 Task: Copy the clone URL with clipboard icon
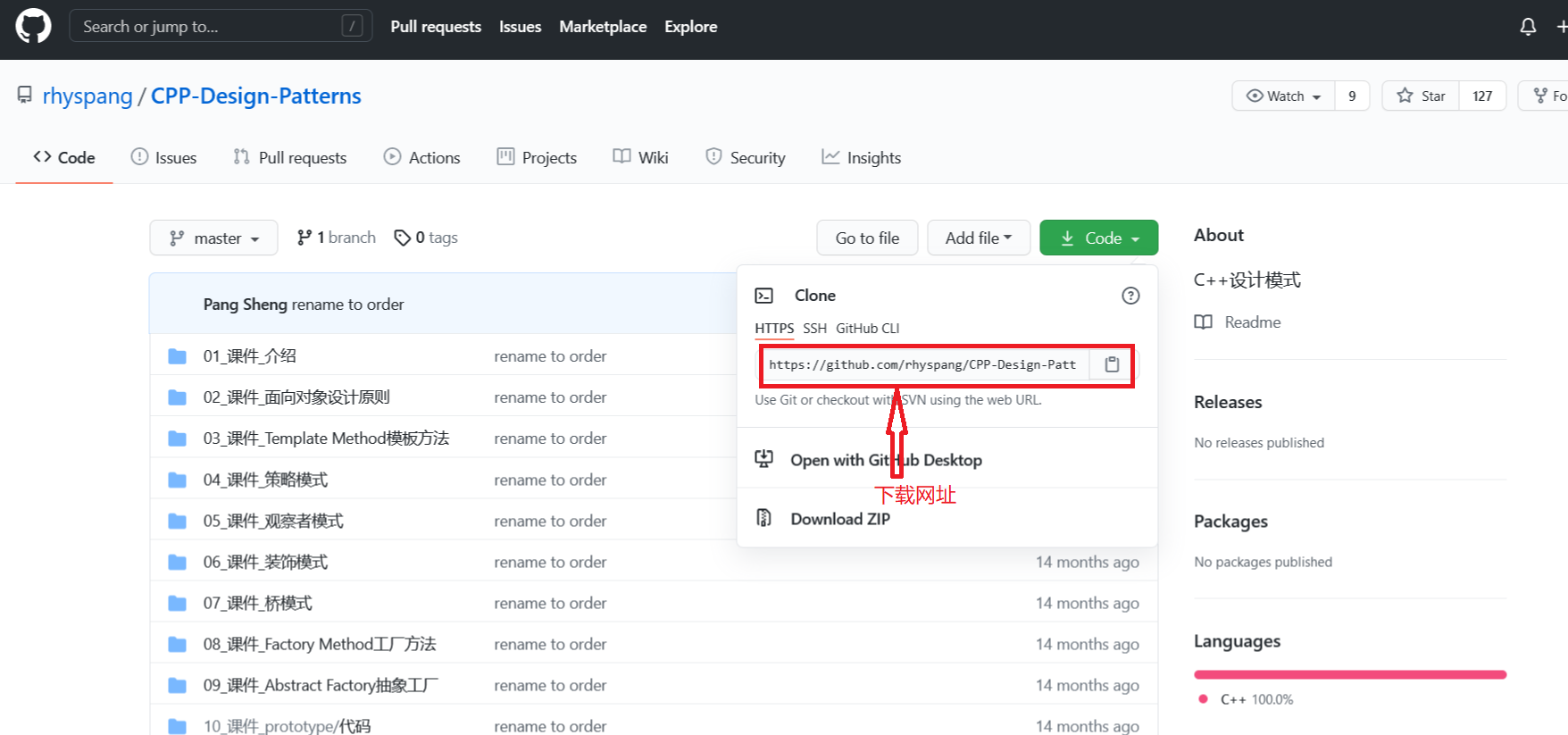[1112, 364]
